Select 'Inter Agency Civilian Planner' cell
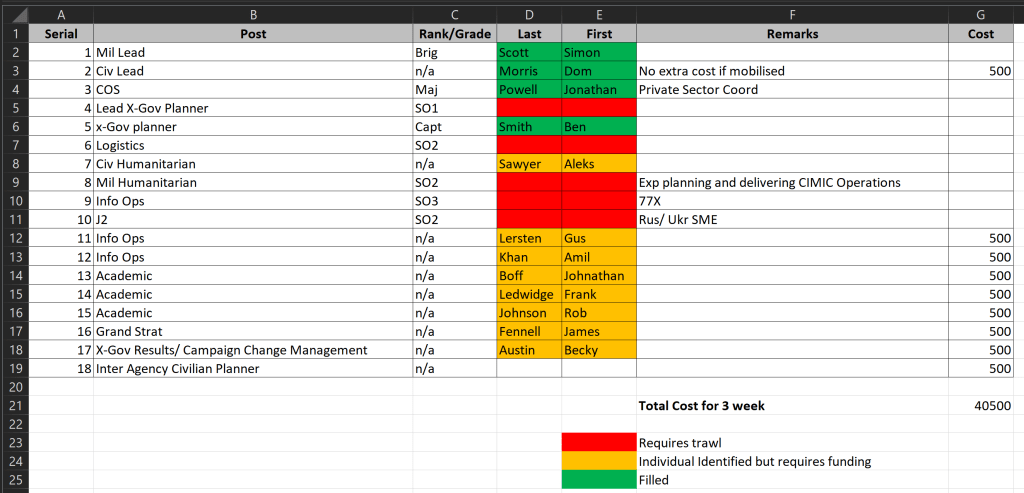Viewport: 1024px width, 493px height. (x=253, y=369)
